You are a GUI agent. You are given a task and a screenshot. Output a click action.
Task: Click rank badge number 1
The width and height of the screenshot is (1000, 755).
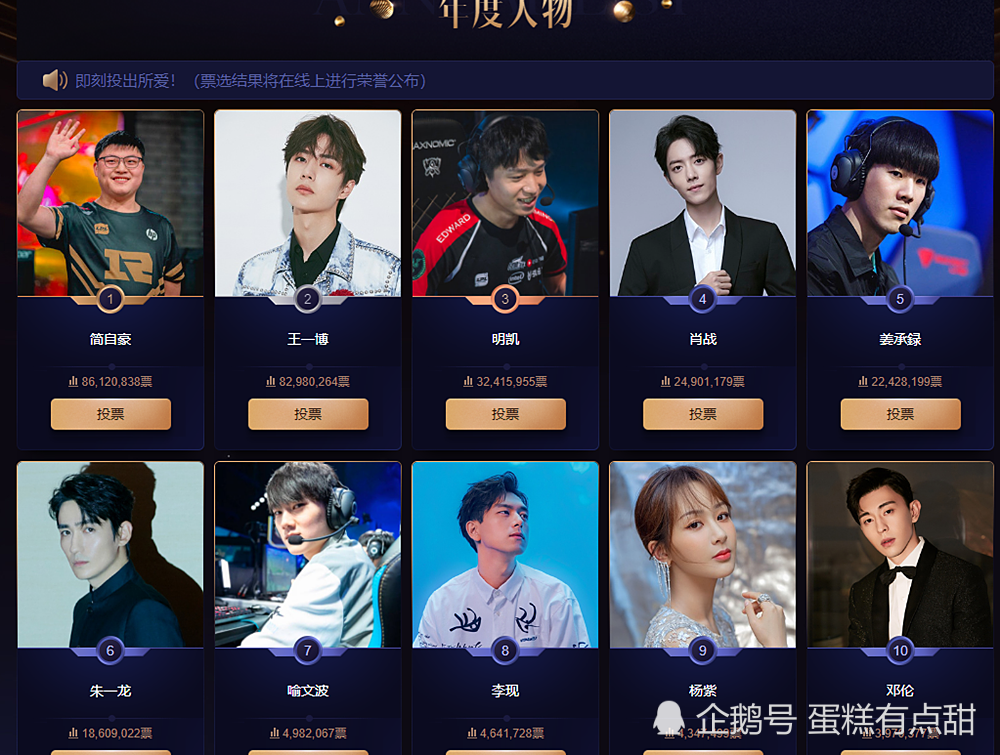[110, 299]
